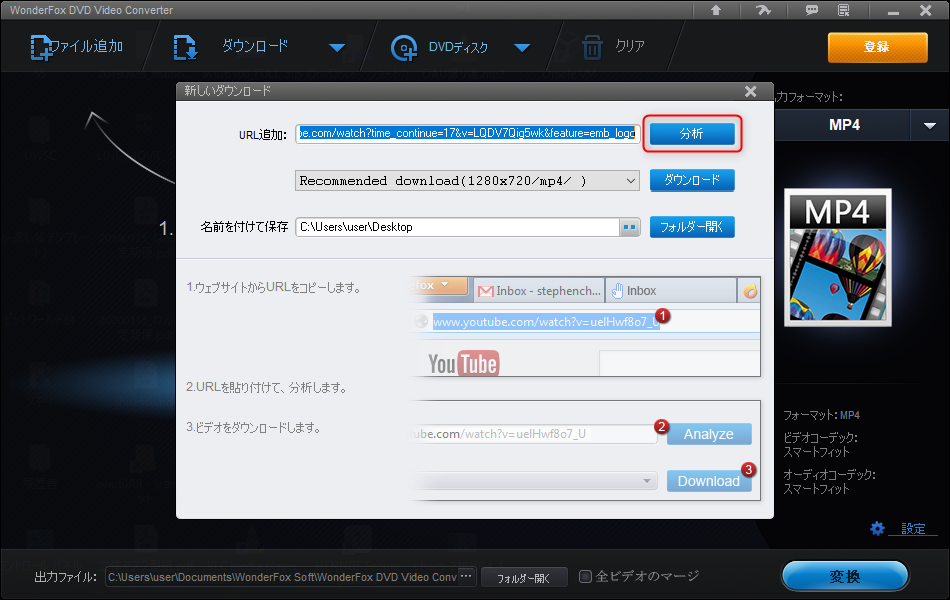This screenshot has width=950, height=600.
Task: Click the URL追加 input field
Action: [467, 133]
